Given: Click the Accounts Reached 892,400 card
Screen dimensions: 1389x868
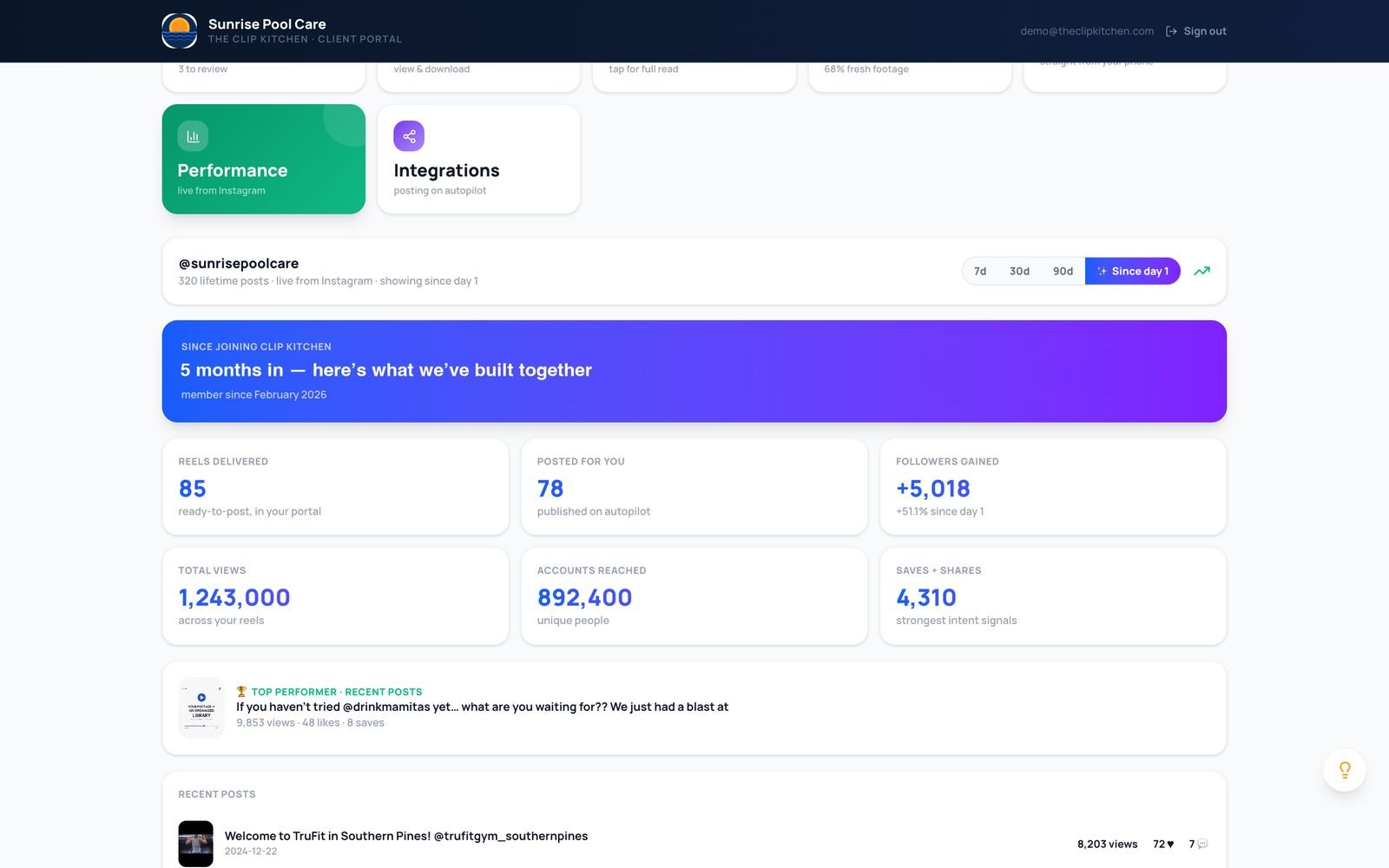Looking at the screenshot, I should 694,596.
